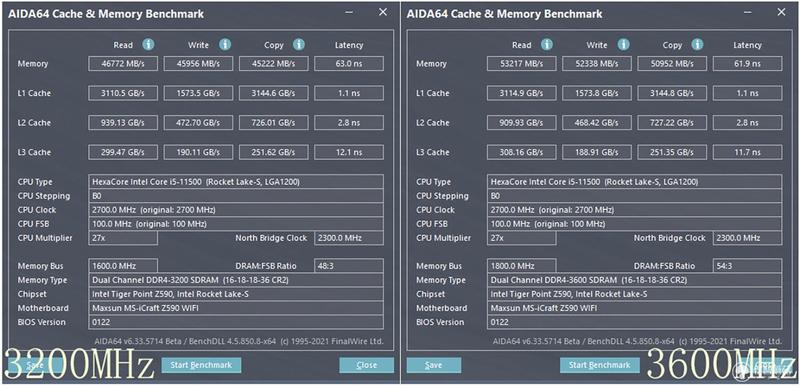
Task: Click the DDR4-3200 Memory Type field
Action: coord(236,280)
